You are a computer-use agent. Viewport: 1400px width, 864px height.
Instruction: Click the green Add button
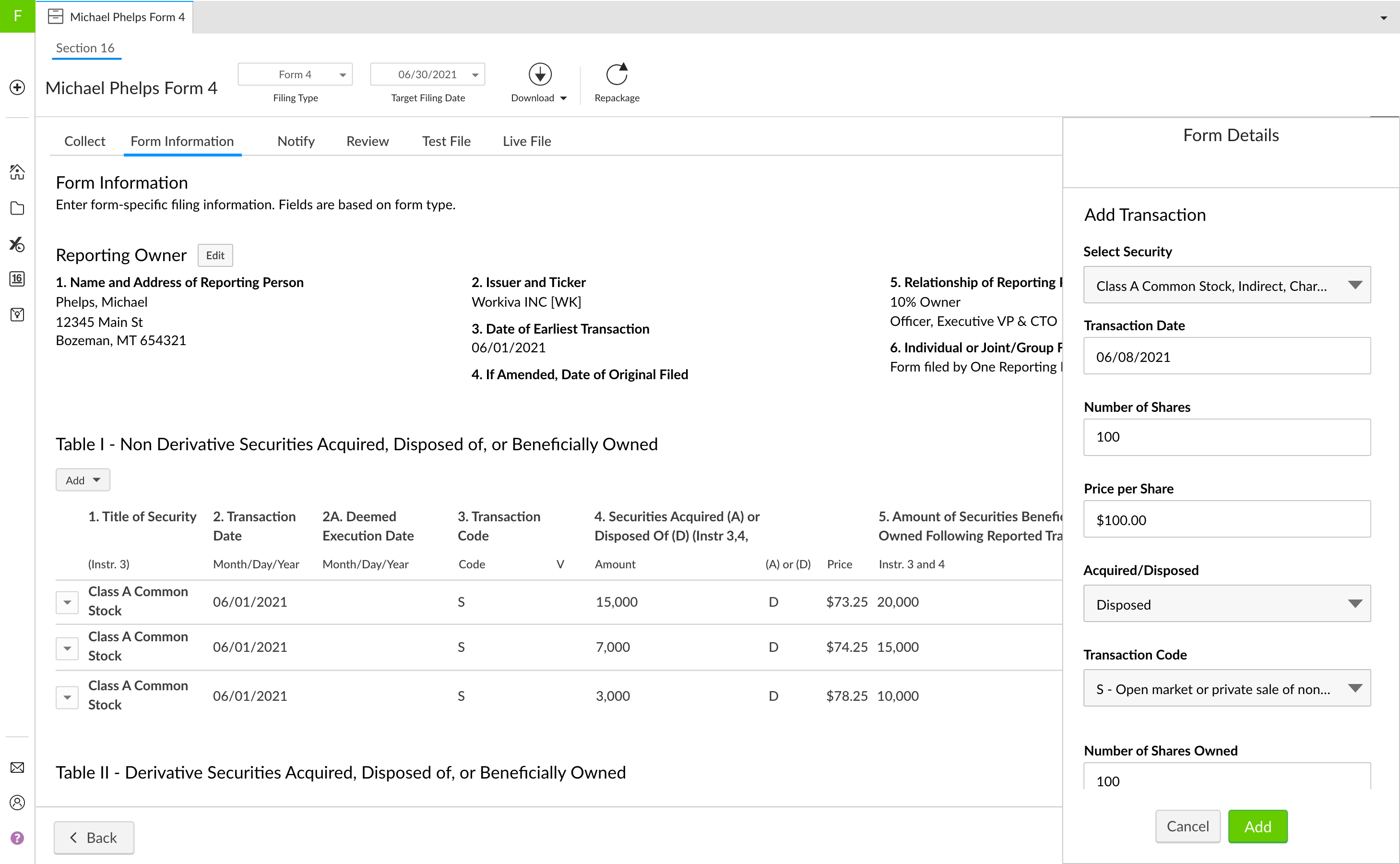click(1258, 826)
